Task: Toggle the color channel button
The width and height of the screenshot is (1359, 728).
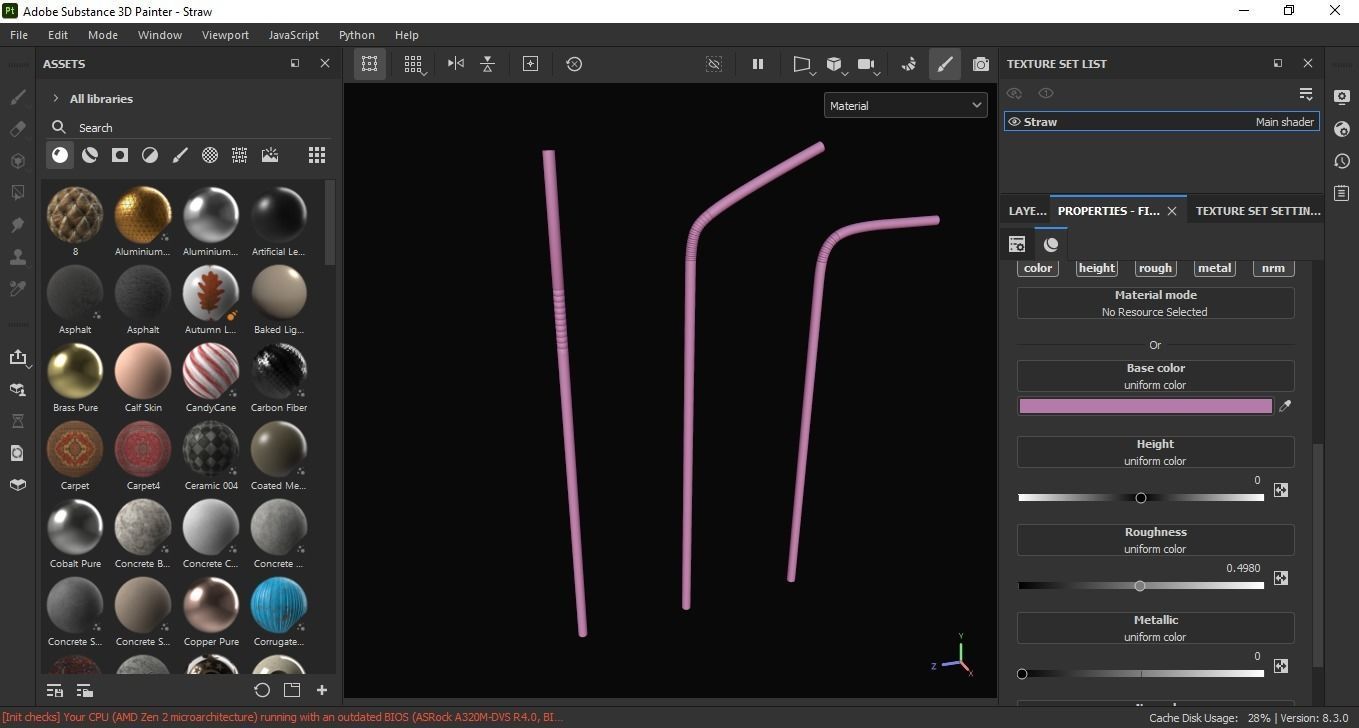Action: click(1038, 268)
